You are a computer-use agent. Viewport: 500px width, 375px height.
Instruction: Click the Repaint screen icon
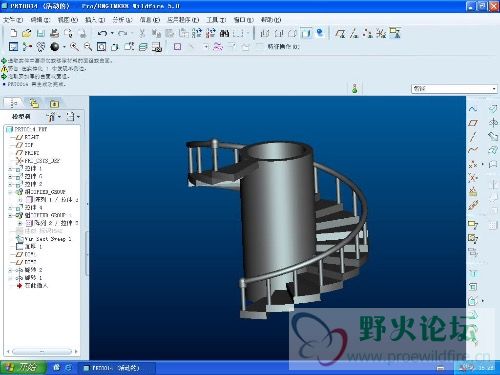pyautogui.click(x=13, y=47)
